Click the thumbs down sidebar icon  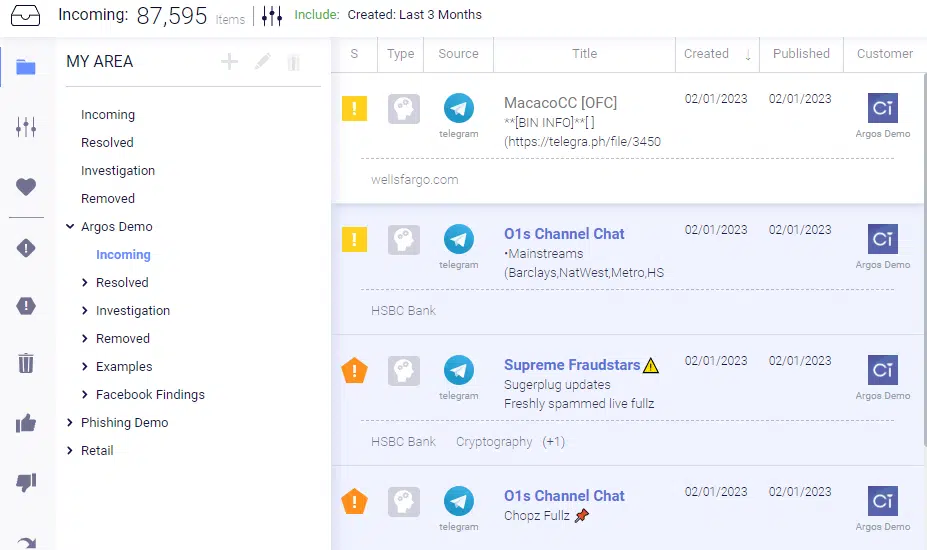[26, 483]
